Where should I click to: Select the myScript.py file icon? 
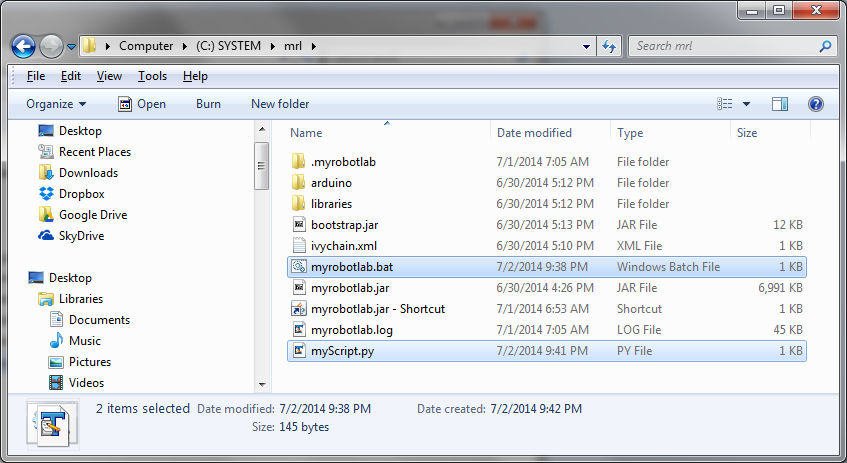(299, 351)
